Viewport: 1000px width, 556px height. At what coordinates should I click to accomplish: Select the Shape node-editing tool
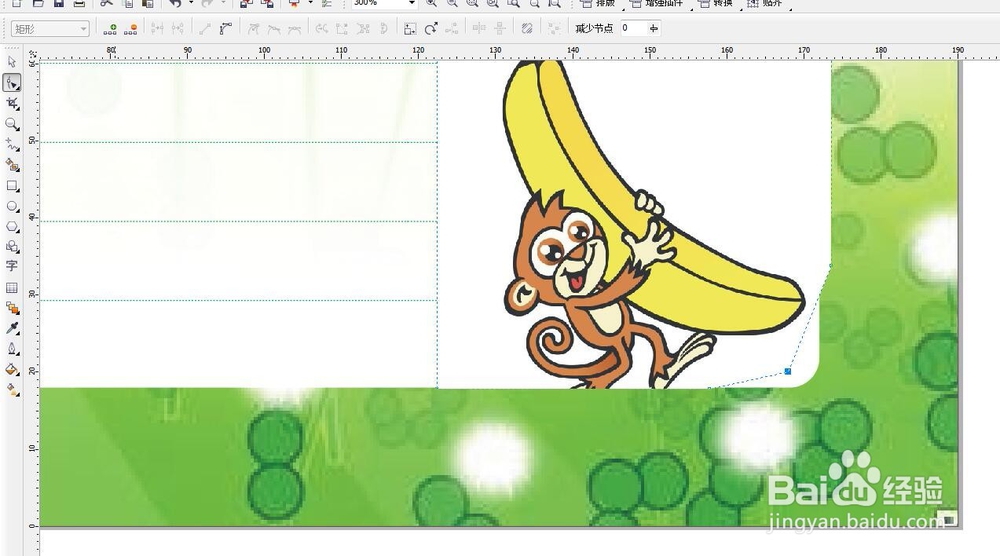(11, 82)
